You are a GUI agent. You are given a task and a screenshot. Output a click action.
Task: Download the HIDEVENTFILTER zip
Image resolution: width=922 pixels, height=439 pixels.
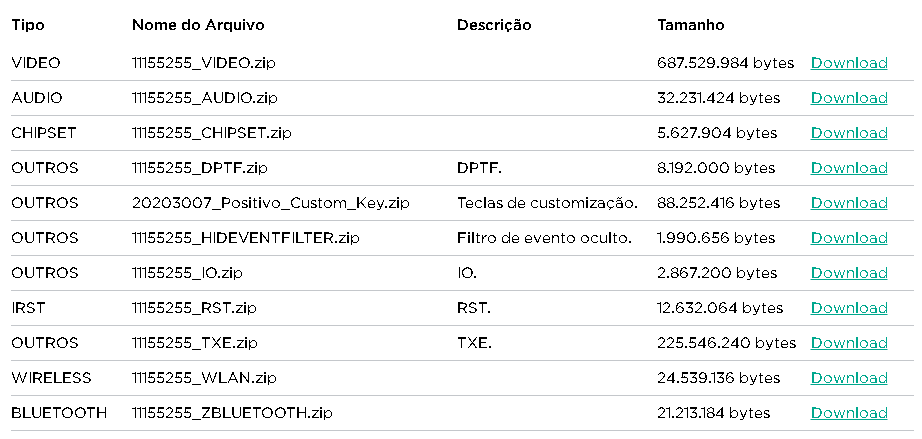pyautogui.click(x=849, y=238)
